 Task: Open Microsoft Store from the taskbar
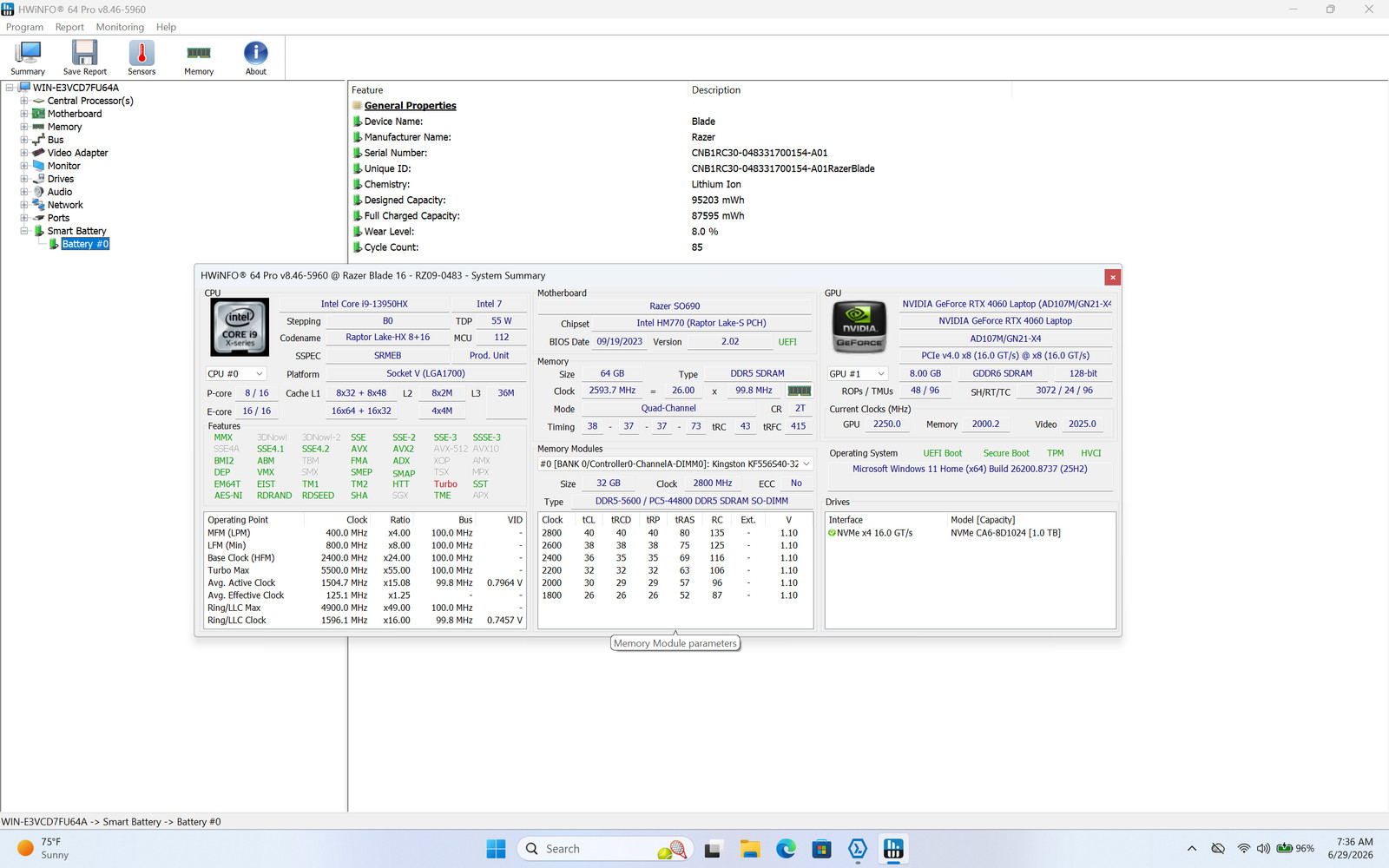point(821,849)
